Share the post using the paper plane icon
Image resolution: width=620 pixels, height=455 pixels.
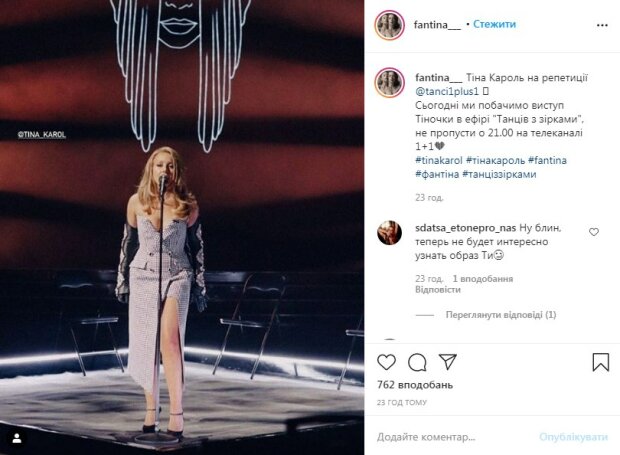[448, 362]
